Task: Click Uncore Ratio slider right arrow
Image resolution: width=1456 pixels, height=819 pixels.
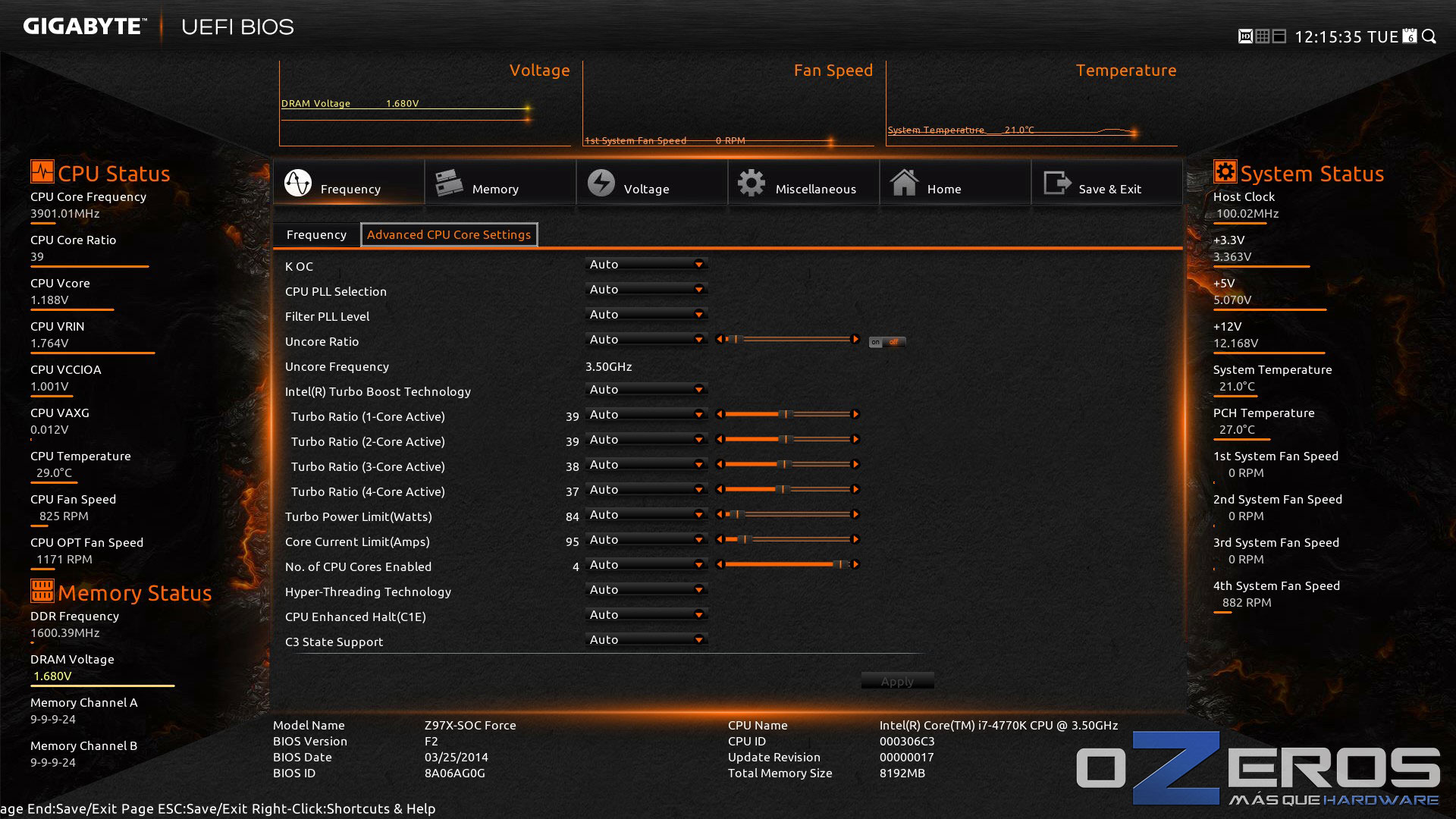Action: [x=855, y=339]
